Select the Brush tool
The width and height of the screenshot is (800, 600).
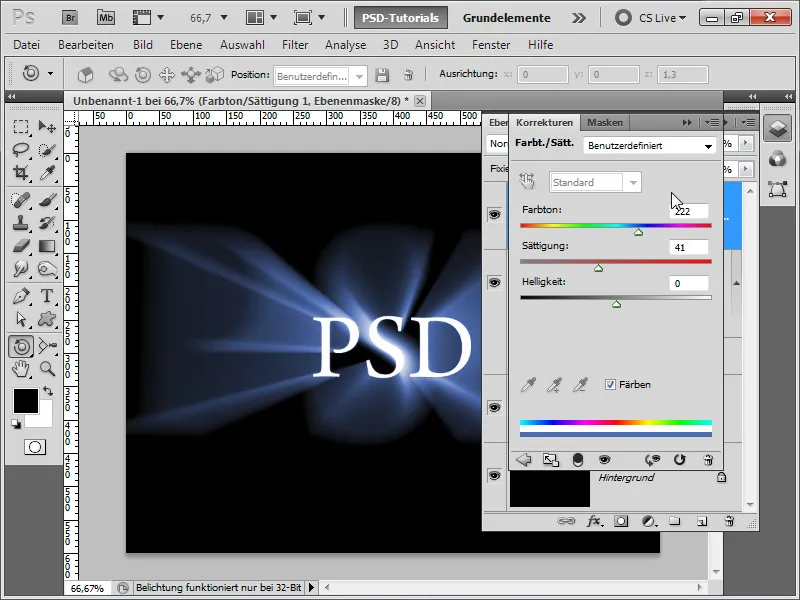pos(47,199)
